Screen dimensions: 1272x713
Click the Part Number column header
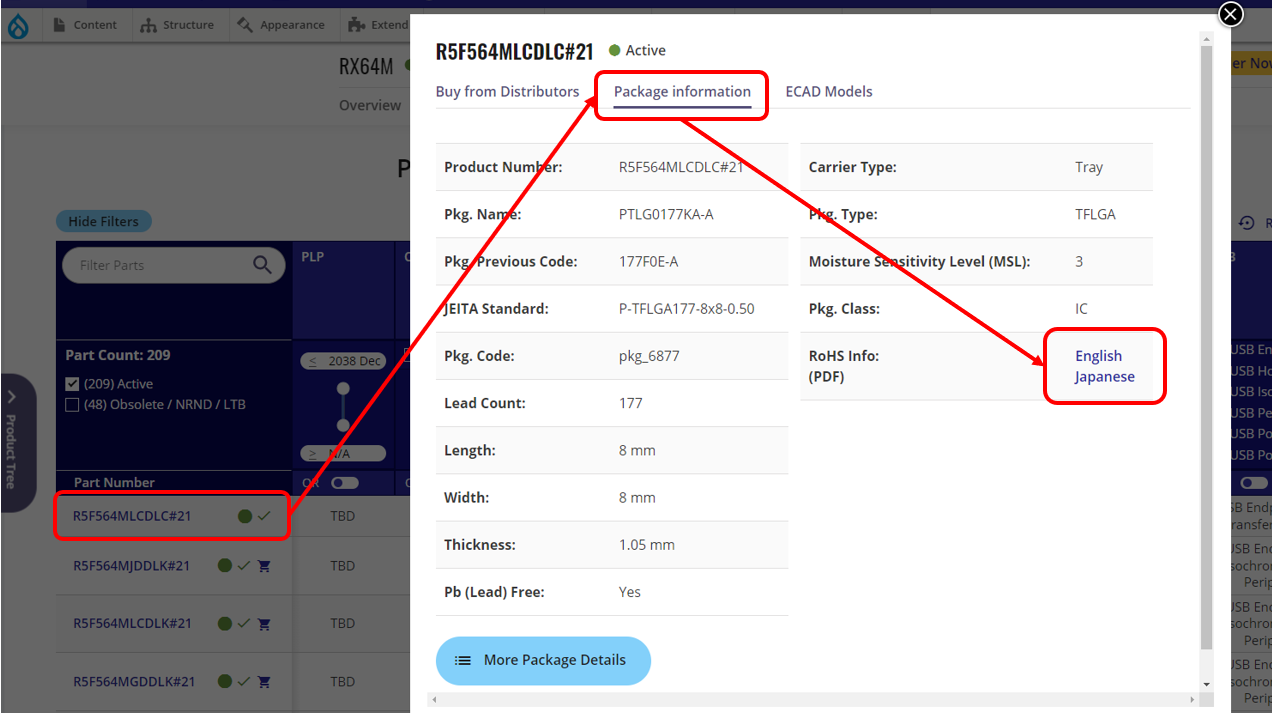pos(114,482)
